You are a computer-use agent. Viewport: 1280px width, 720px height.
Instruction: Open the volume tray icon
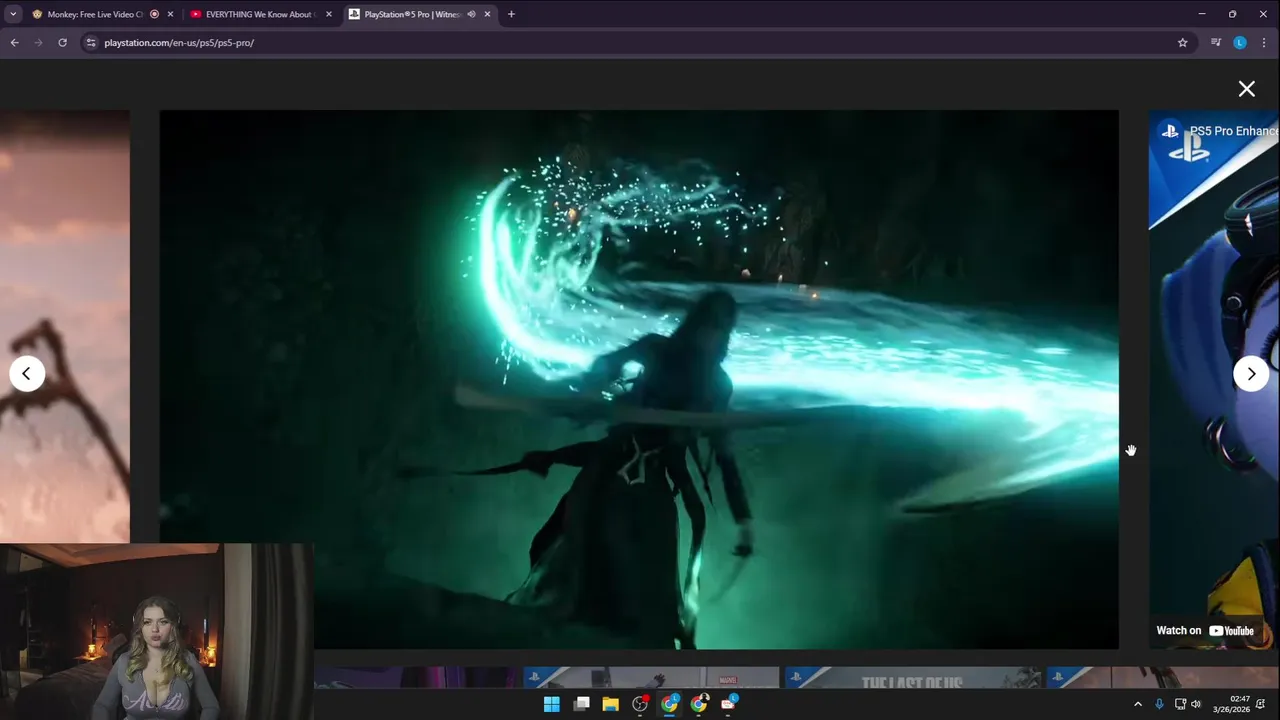1196,704
